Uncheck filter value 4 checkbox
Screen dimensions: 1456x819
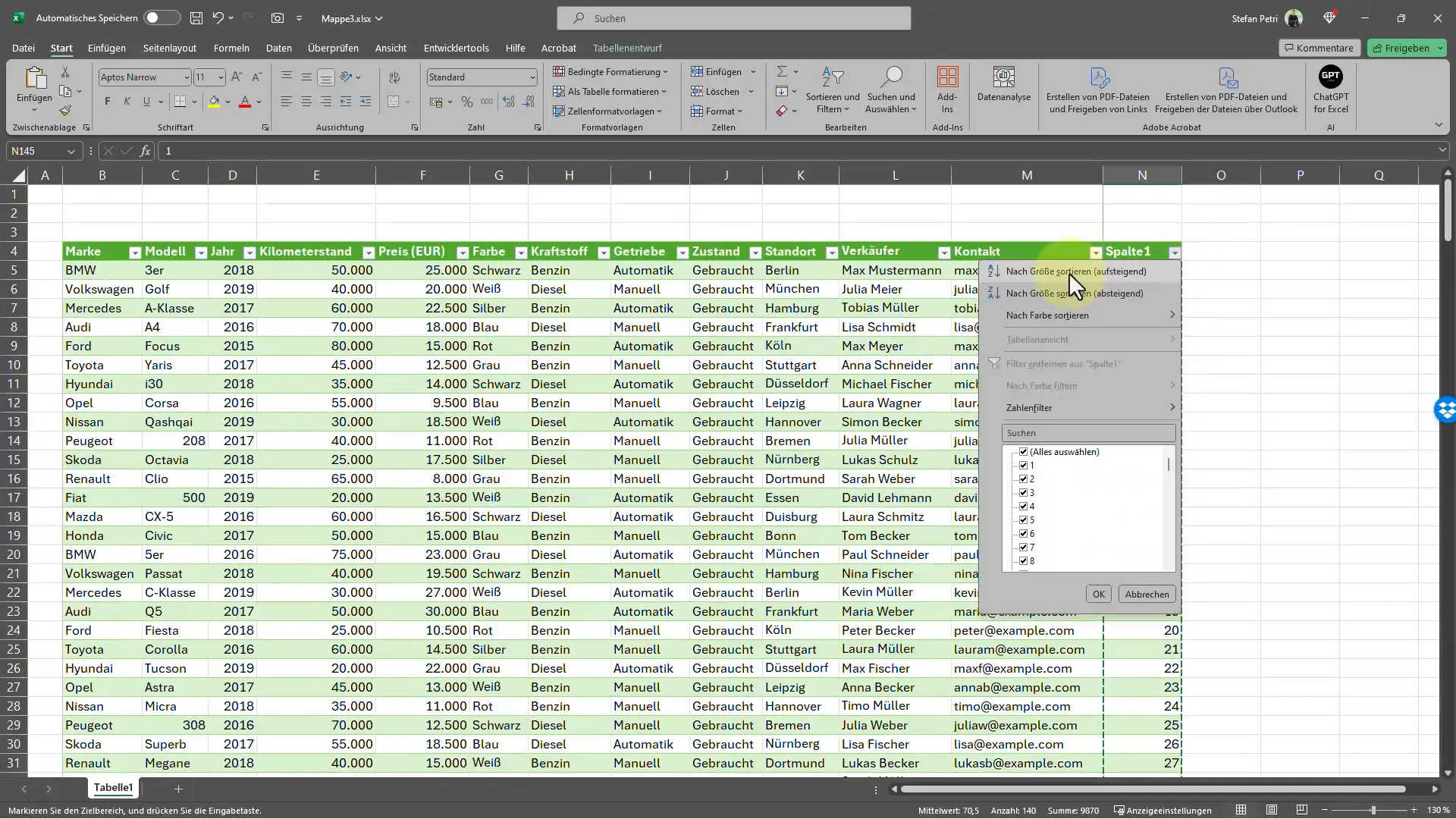pyautogui.click(x=1023, y=507)
